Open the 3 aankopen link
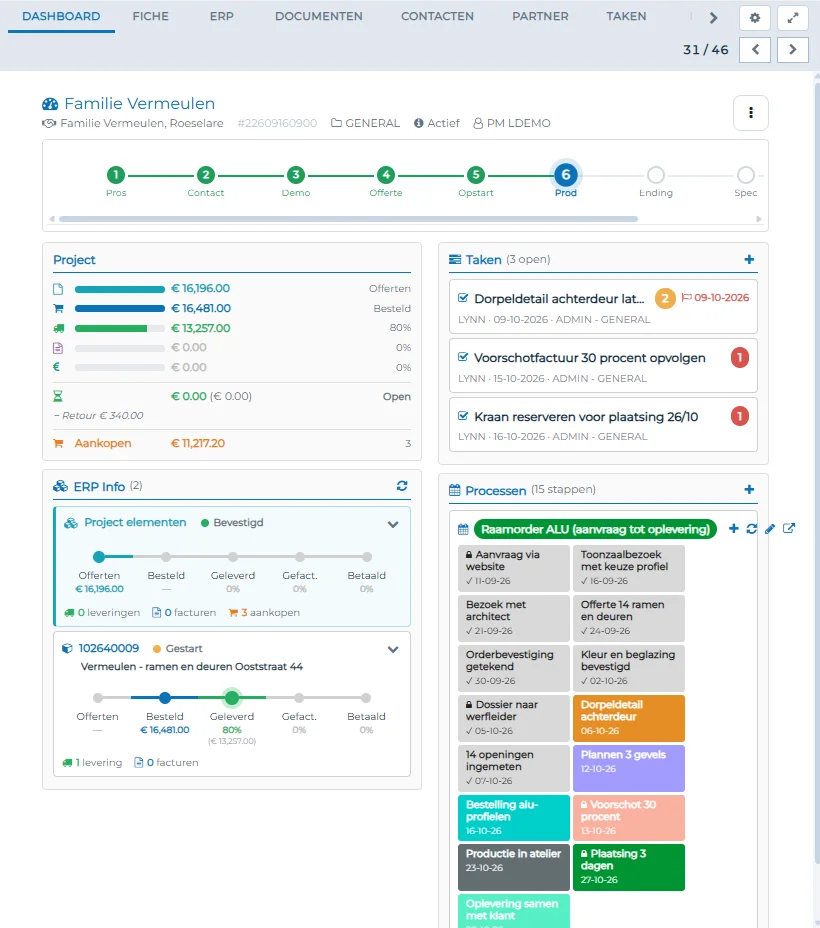The width and height of the screenshot is (820, 928). click(264, 613)
